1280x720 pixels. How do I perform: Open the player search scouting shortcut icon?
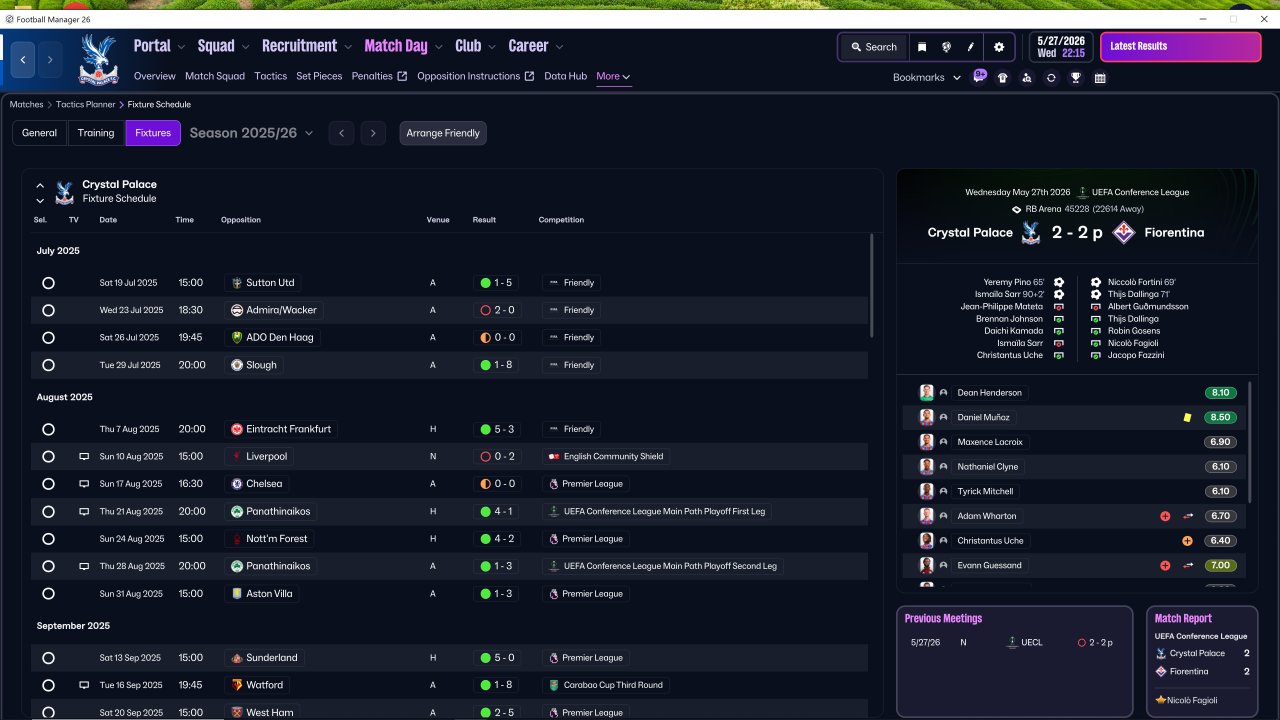coord(1027,78)
